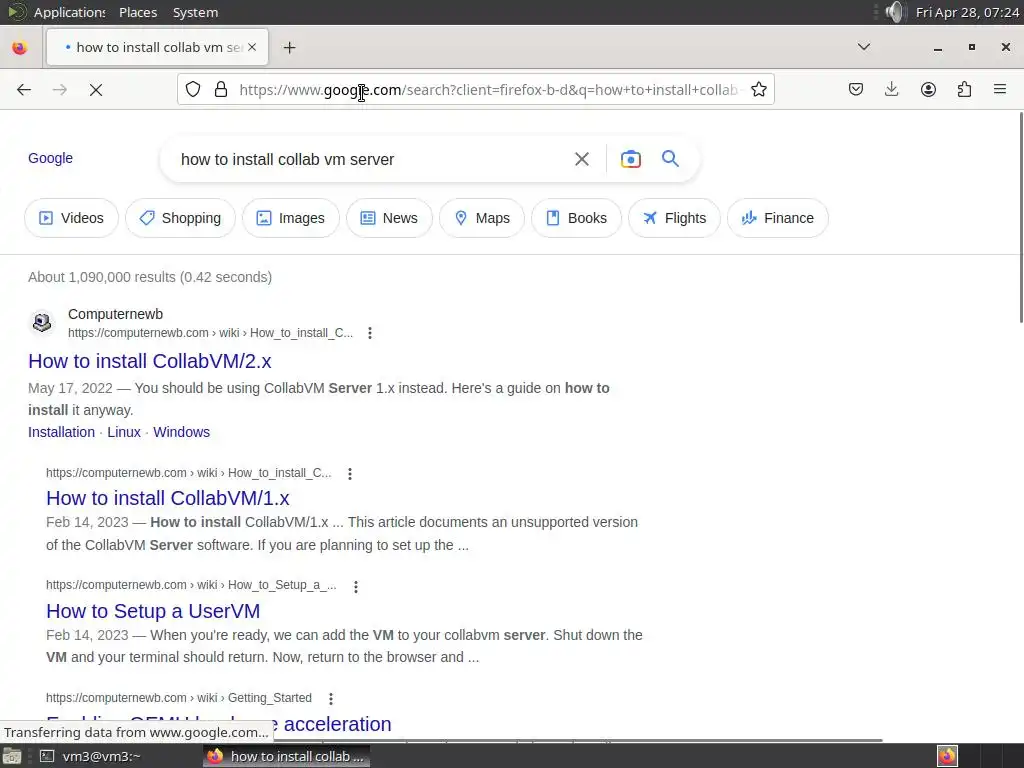Switch to News results
1024x768 pixels.
[389, 218]
